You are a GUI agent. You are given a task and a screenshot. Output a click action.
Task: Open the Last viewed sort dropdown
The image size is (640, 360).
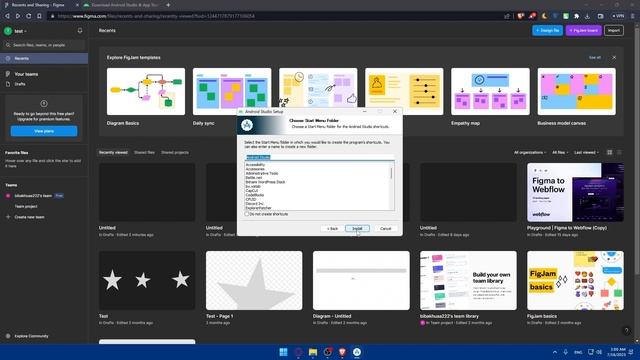point(587,152)
